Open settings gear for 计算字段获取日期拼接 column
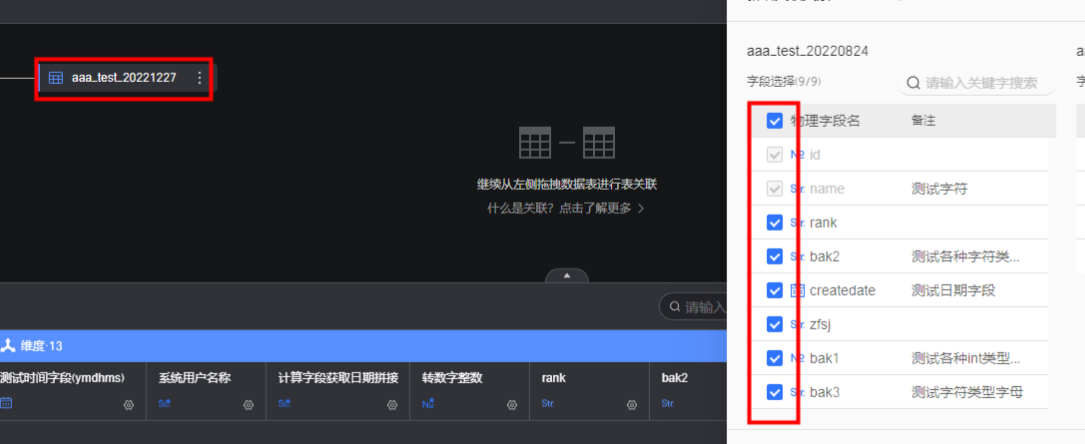 tap(391, 405)
